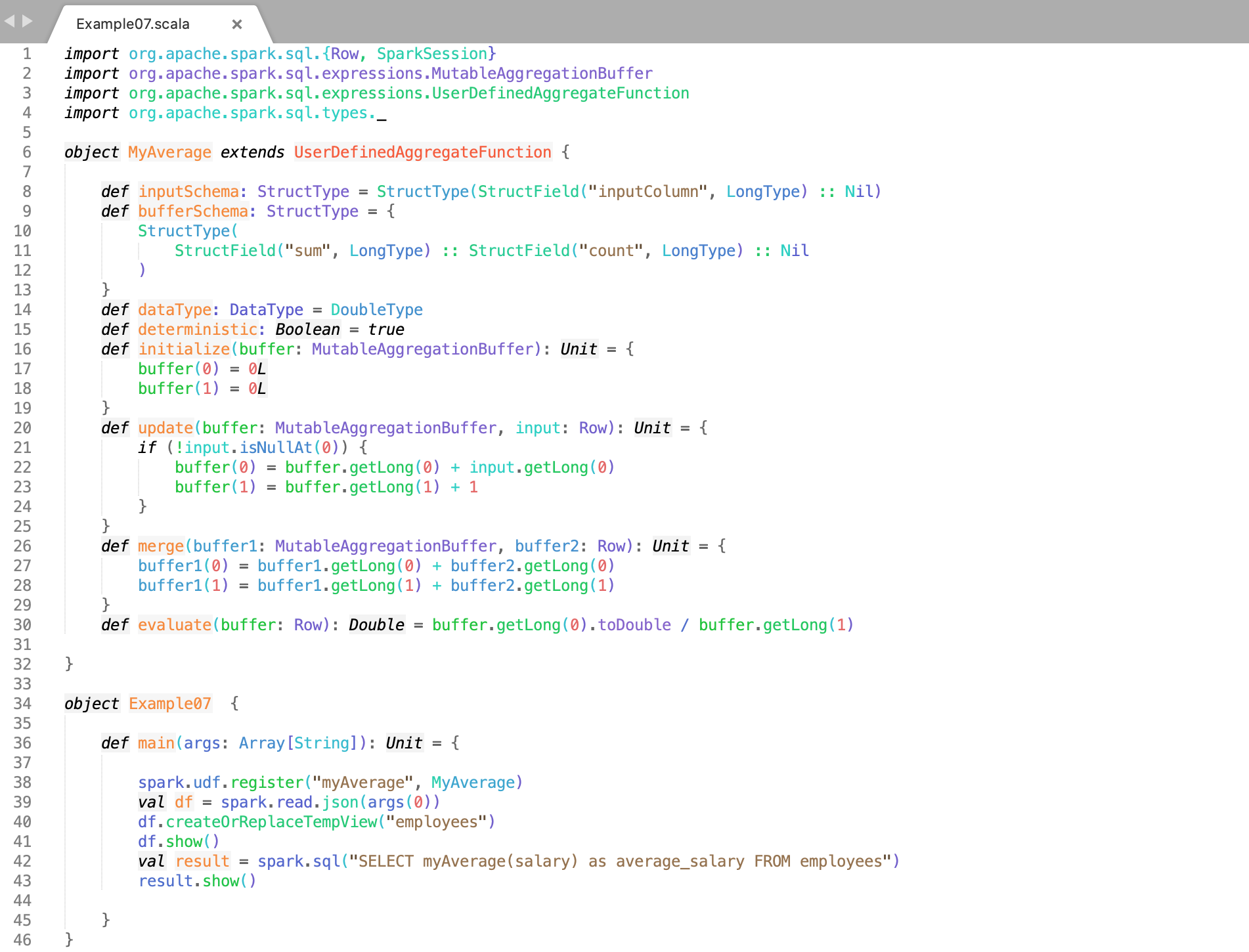1249x952 pixels.
Task: Select the Example07.scala tab
Action: click(132, 24)
